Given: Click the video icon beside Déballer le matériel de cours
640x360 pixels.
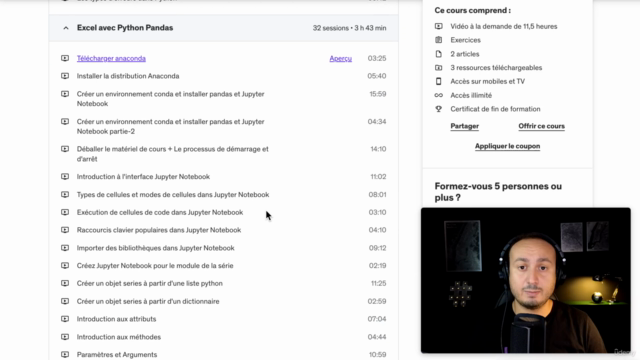Looking at the screenshot, I should pyautogui.click(x=65, y=149).
